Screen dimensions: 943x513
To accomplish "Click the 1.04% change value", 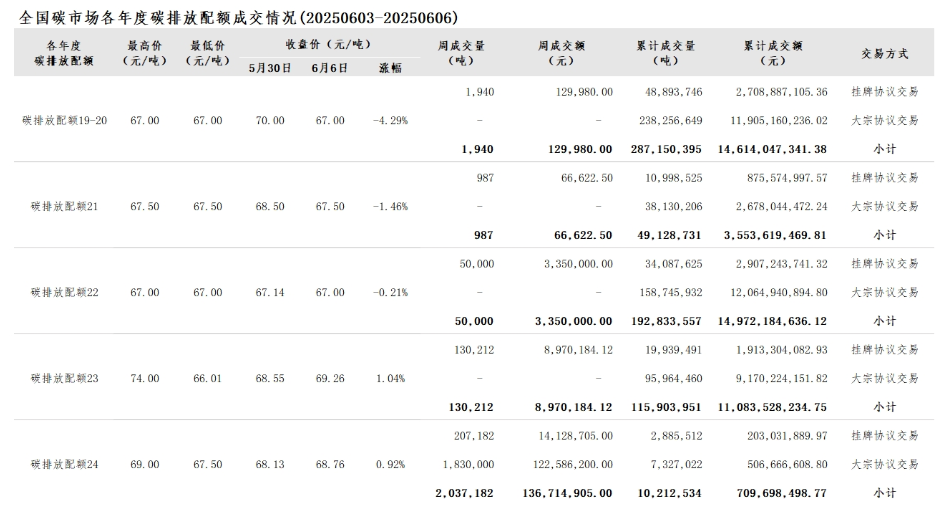I will pyautogui.click(x=390, y=378).
